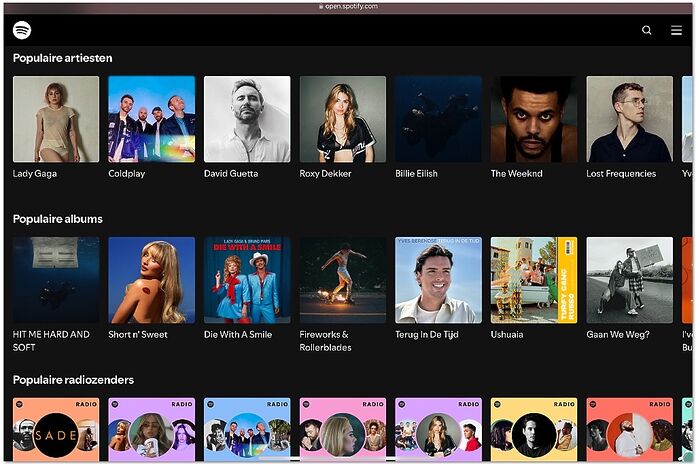Screen dimensions: 696x464
Task: Open Short n' Sweet album cover
Action: pyautogui.click(x=151, y=280)
